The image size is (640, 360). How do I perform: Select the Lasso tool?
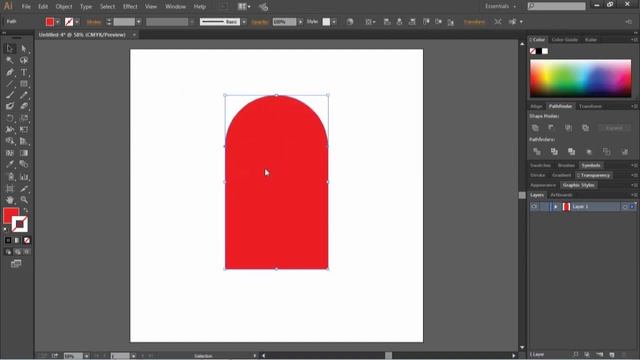point(24,60)
